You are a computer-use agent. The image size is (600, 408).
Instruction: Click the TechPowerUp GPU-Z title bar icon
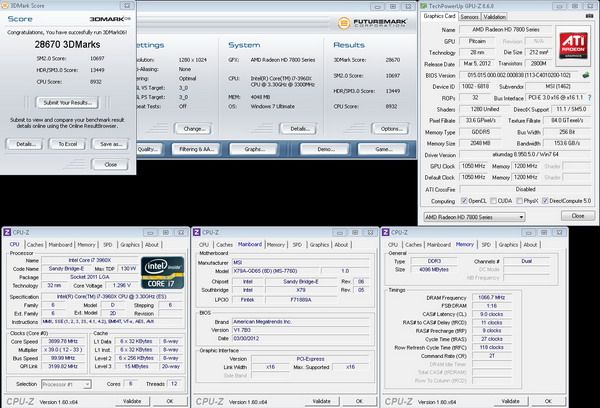point(424,6)
